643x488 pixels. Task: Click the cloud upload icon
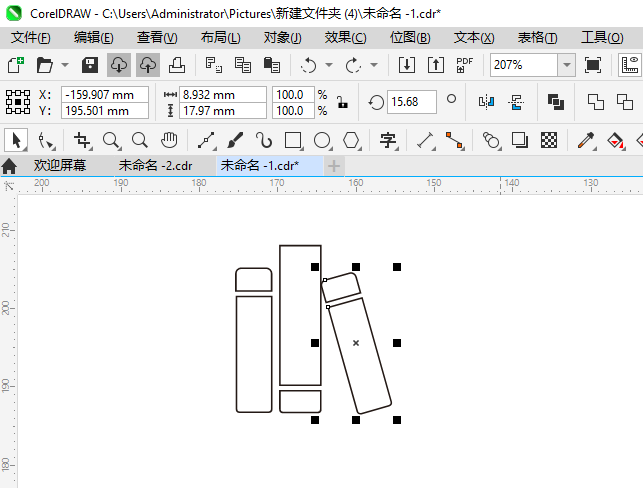148,65
